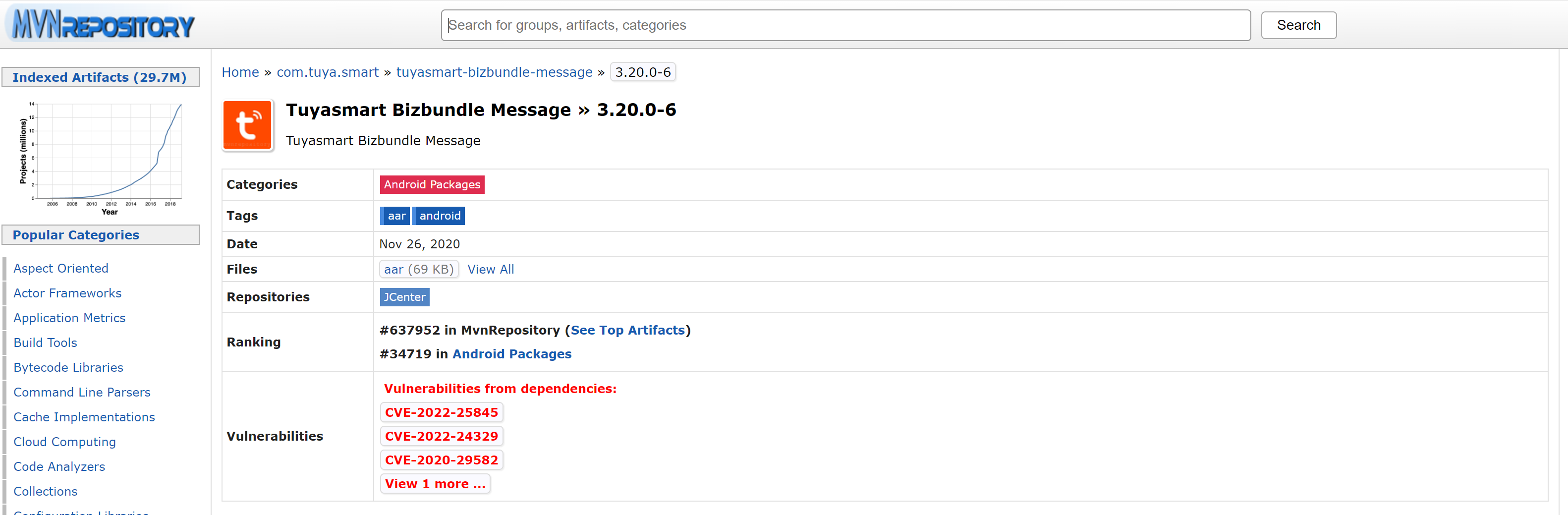The width and height of the screenshot is (1568, 515).
Task: Click the Tuya orange artifact logo
Action: 247,125
